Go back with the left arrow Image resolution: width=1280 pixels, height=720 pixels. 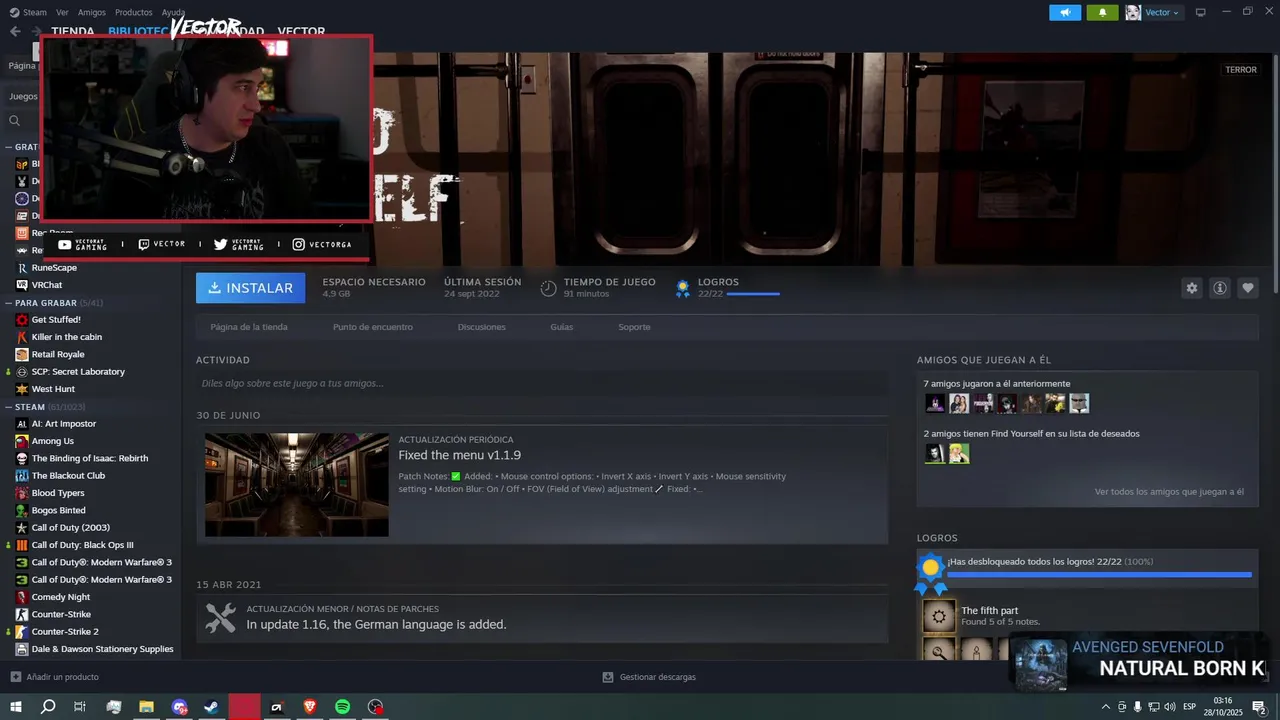(15, 31)
